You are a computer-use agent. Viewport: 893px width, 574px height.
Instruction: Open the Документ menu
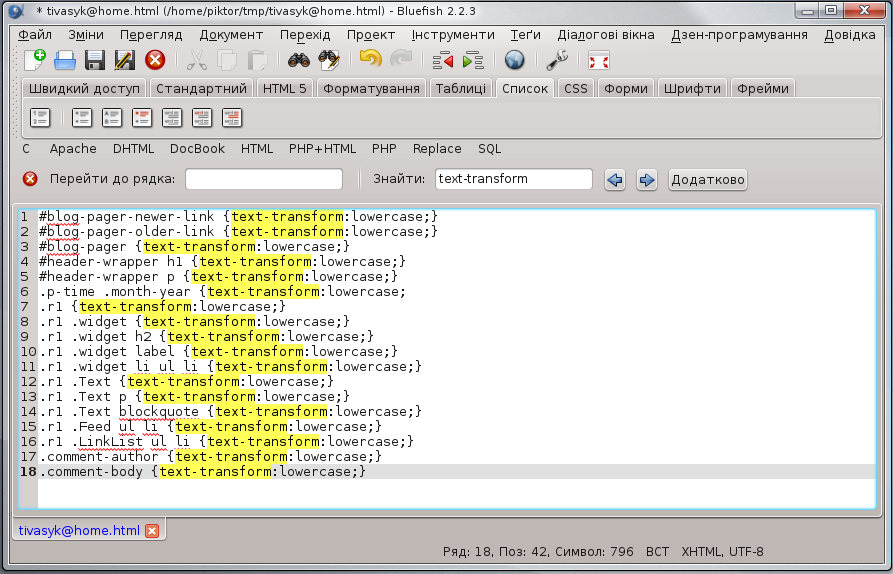coord(231,35)
